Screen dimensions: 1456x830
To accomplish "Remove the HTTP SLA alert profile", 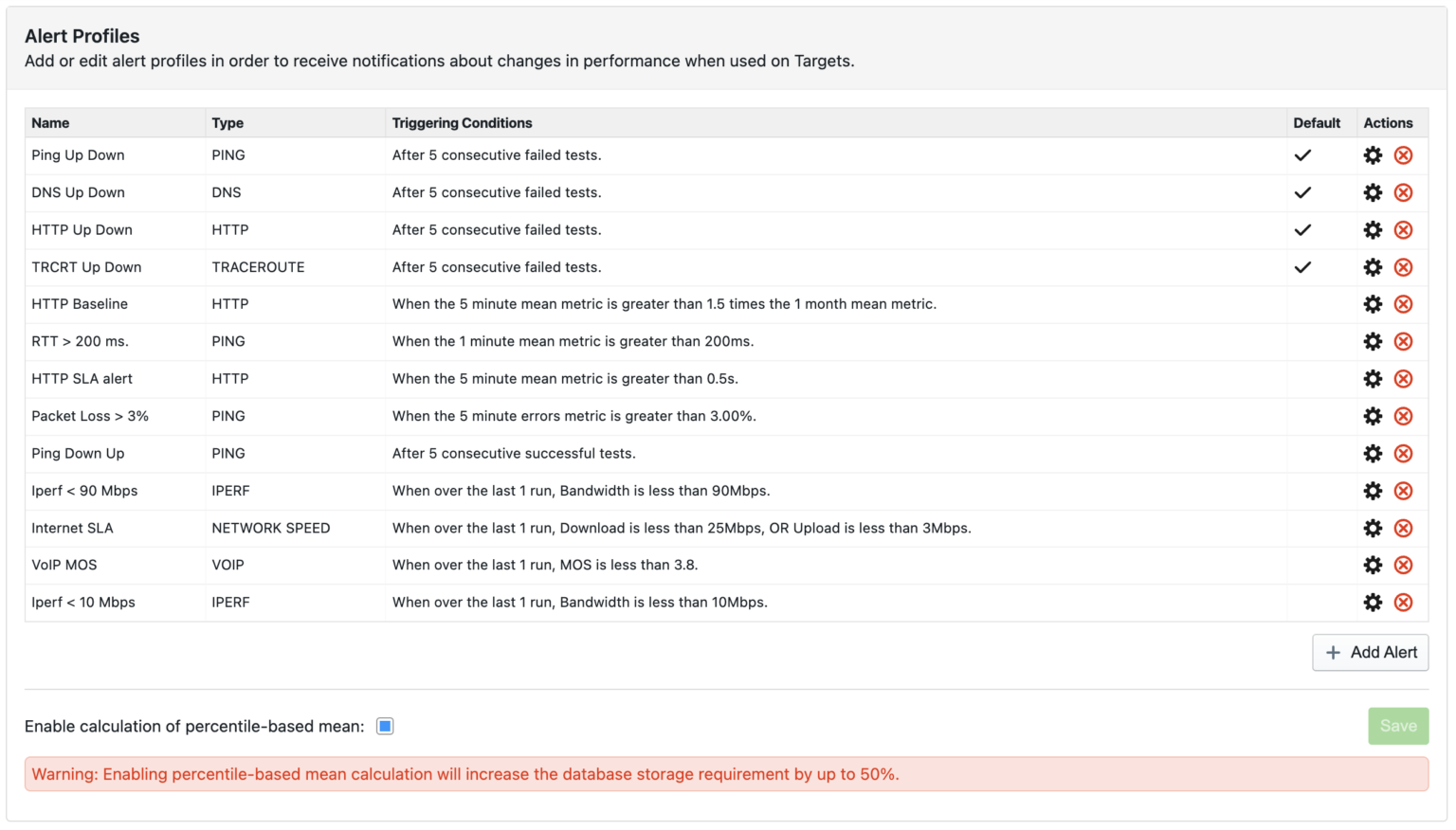I will pos(1404,379).
